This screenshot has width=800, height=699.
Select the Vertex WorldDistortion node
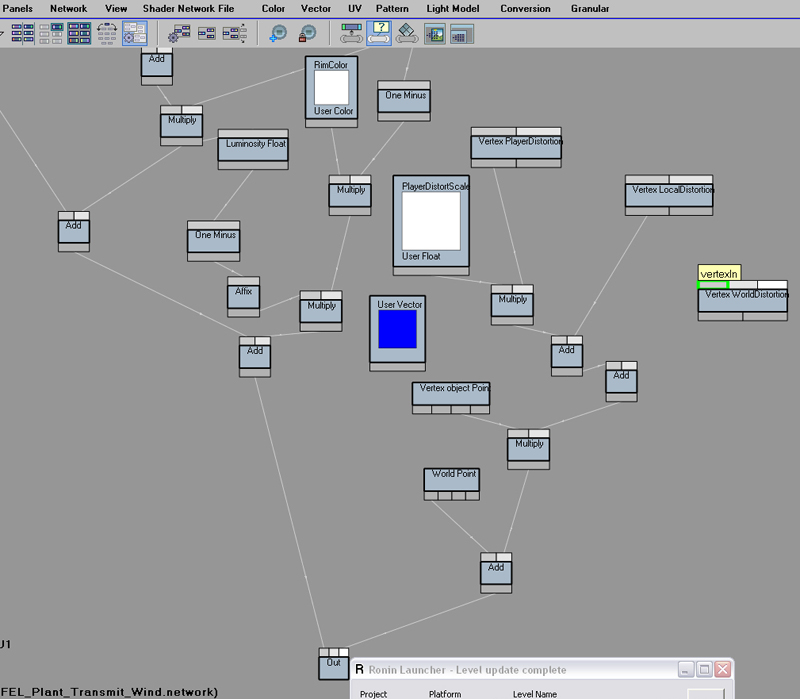(x=742, y=301)
